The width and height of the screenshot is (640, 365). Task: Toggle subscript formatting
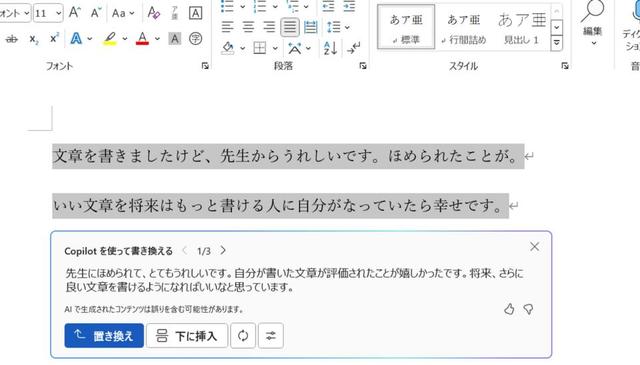[34, 39]
